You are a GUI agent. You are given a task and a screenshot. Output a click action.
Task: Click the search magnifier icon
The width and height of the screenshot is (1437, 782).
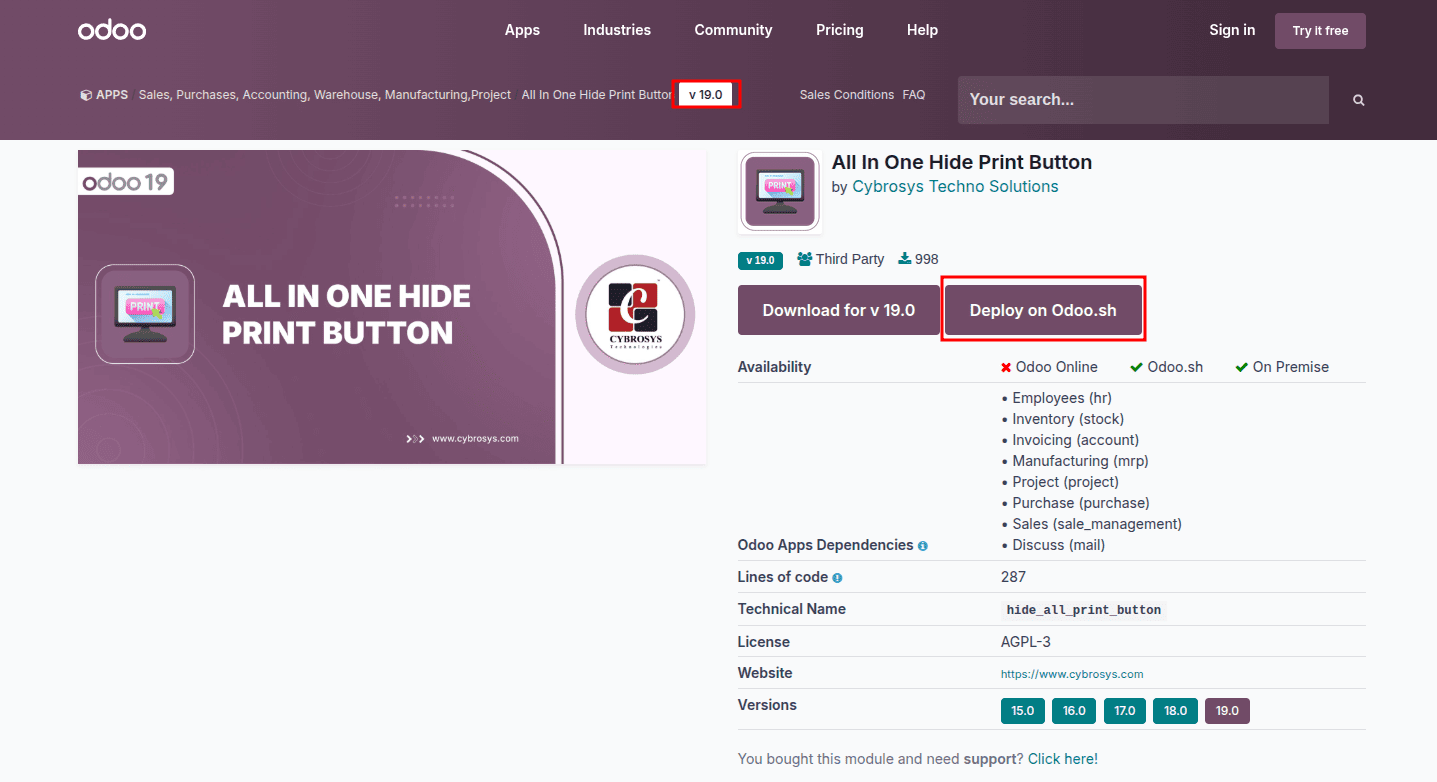(x=1357, y=99)
